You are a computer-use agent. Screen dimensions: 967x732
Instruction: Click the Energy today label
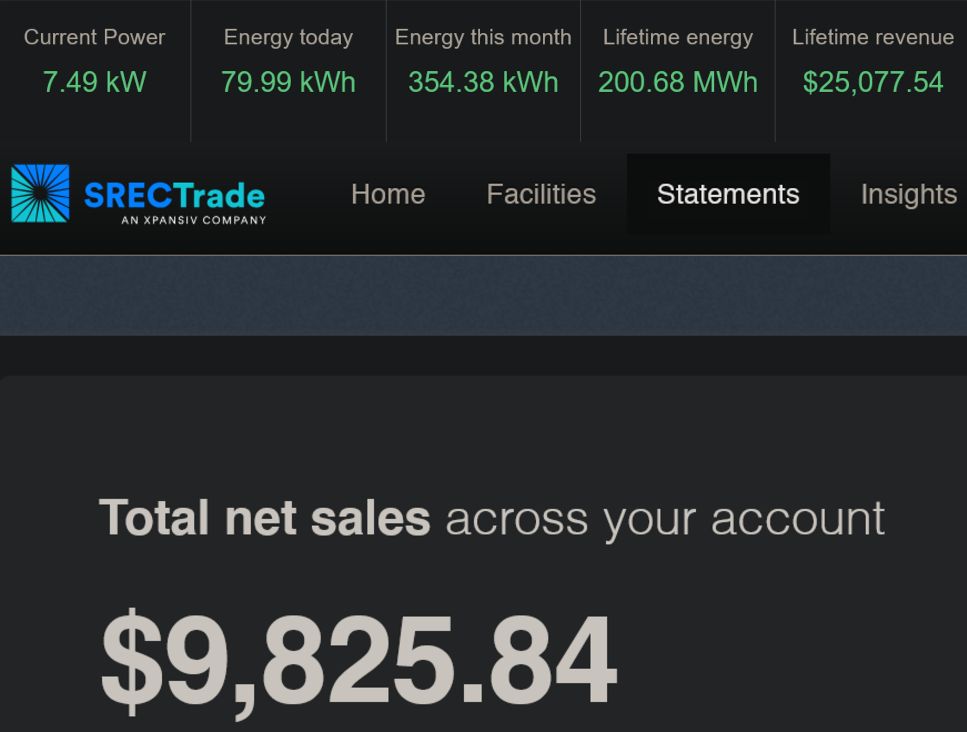(x=288, y=37)
